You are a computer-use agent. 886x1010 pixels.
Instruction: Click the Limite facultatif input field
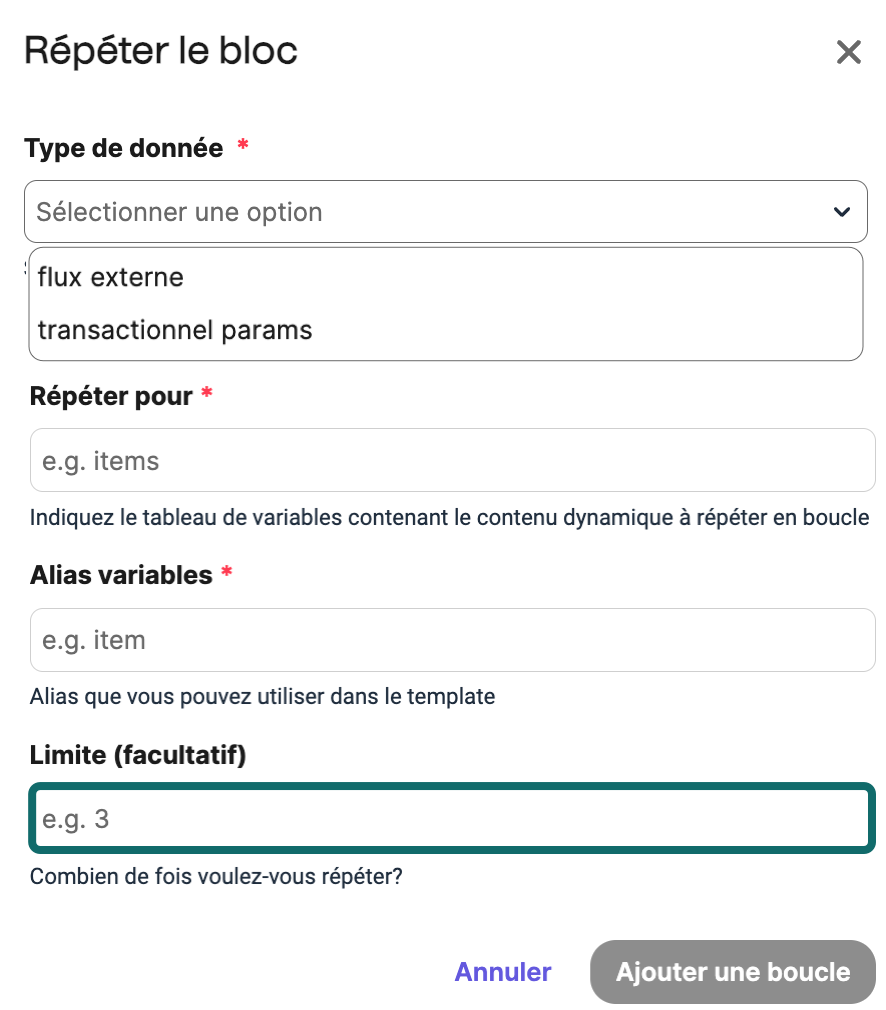click(x=445, y=817)
